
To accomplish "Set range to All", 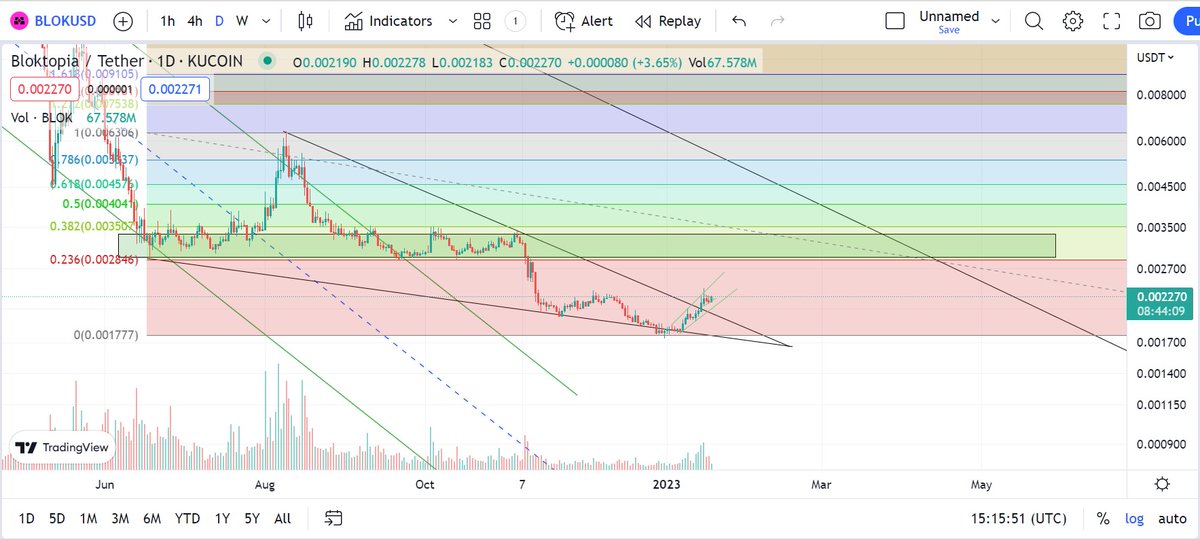I will (283, 518).
